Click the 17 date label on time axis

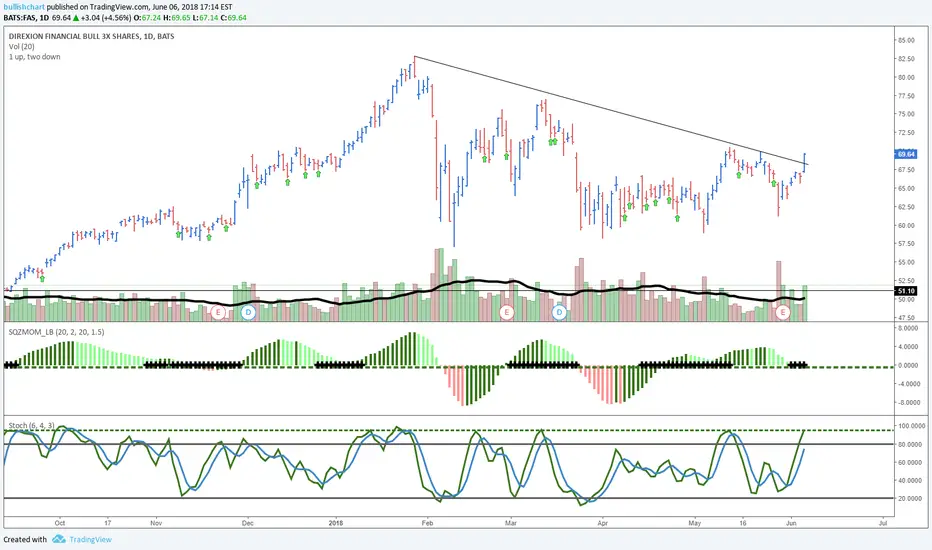[108, 523]
